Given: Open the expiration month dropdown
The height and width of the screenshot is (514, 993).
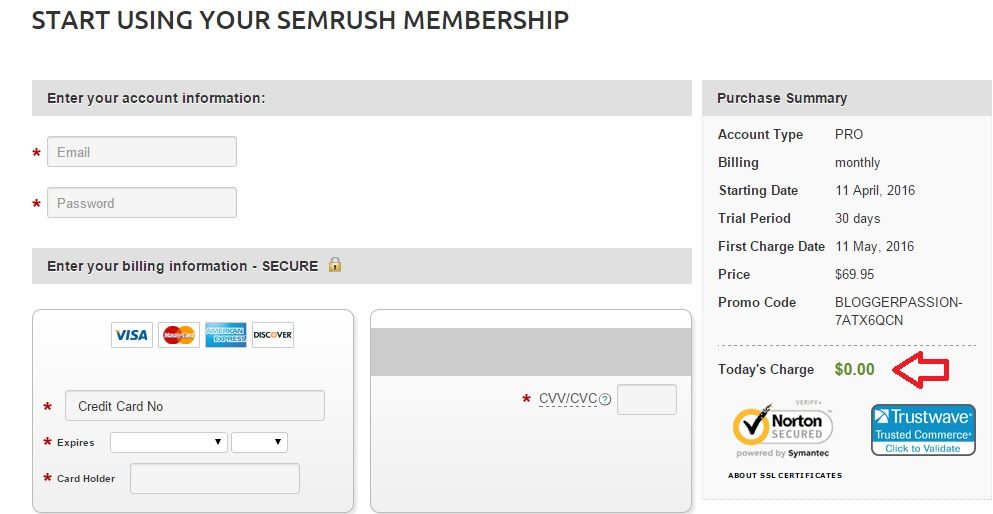Looking at the screenshot, I should 169,442.
